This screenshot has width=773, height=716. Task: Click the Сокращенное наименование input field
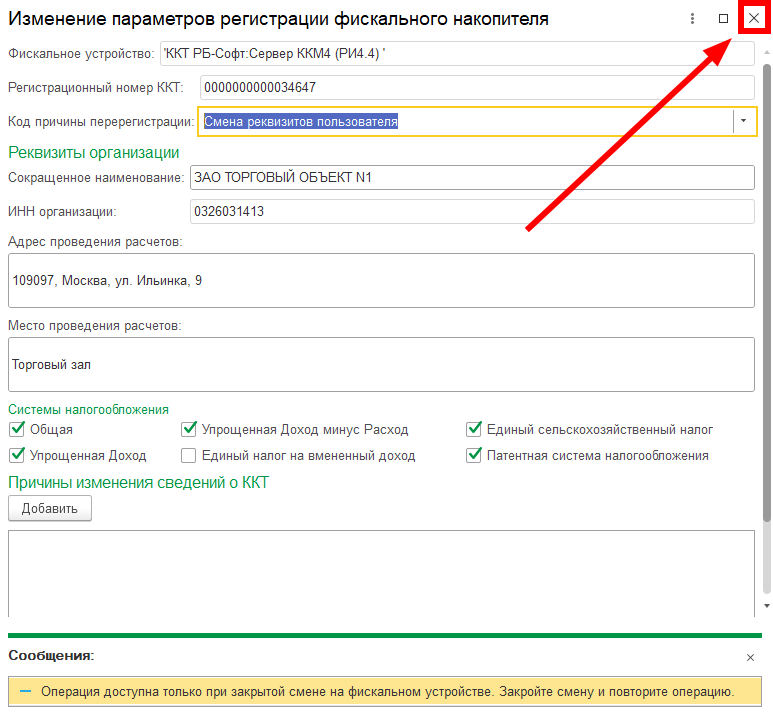click(x=470, y=177)
